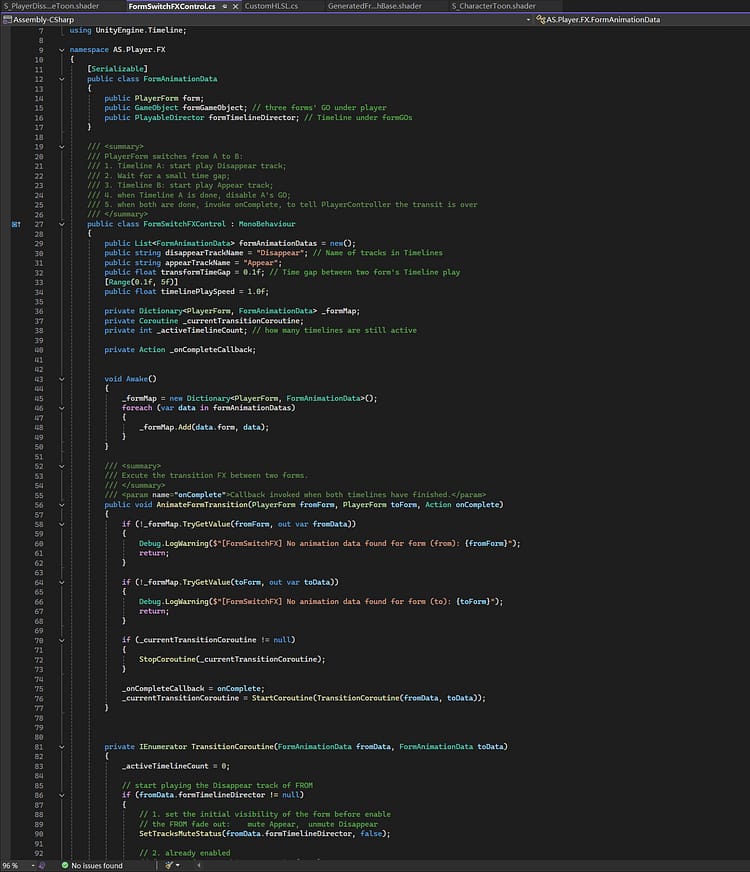The image size is (750, 872).
Task: Collapse the AnimateFormTransition method
Action: pyautogui.click(x=62, y=505)
